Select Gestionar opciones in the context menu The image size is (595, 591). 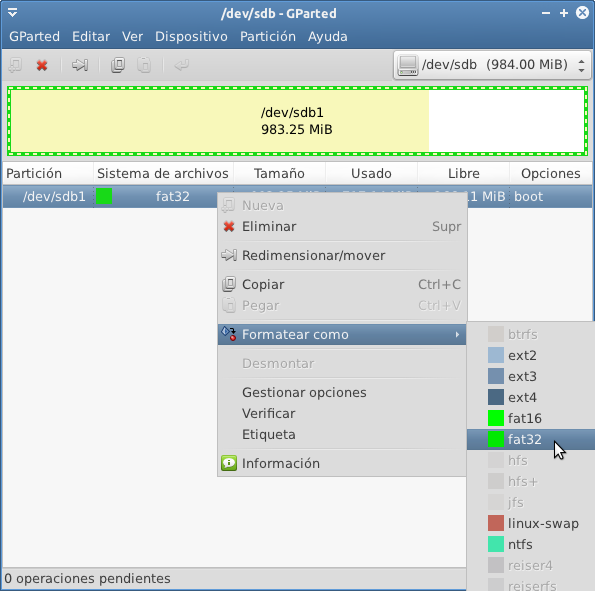pyautogui.click(x=342, y=392)
